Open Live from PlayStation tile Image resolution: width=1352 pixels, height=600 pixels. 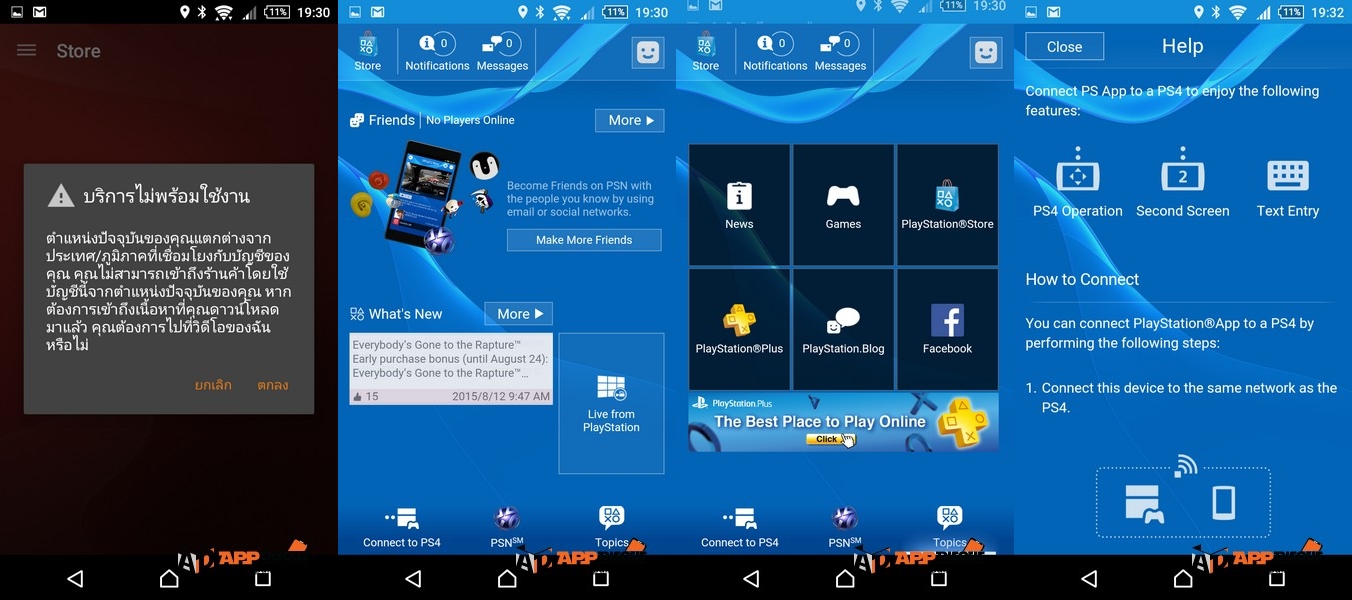[x=611, y=403]
